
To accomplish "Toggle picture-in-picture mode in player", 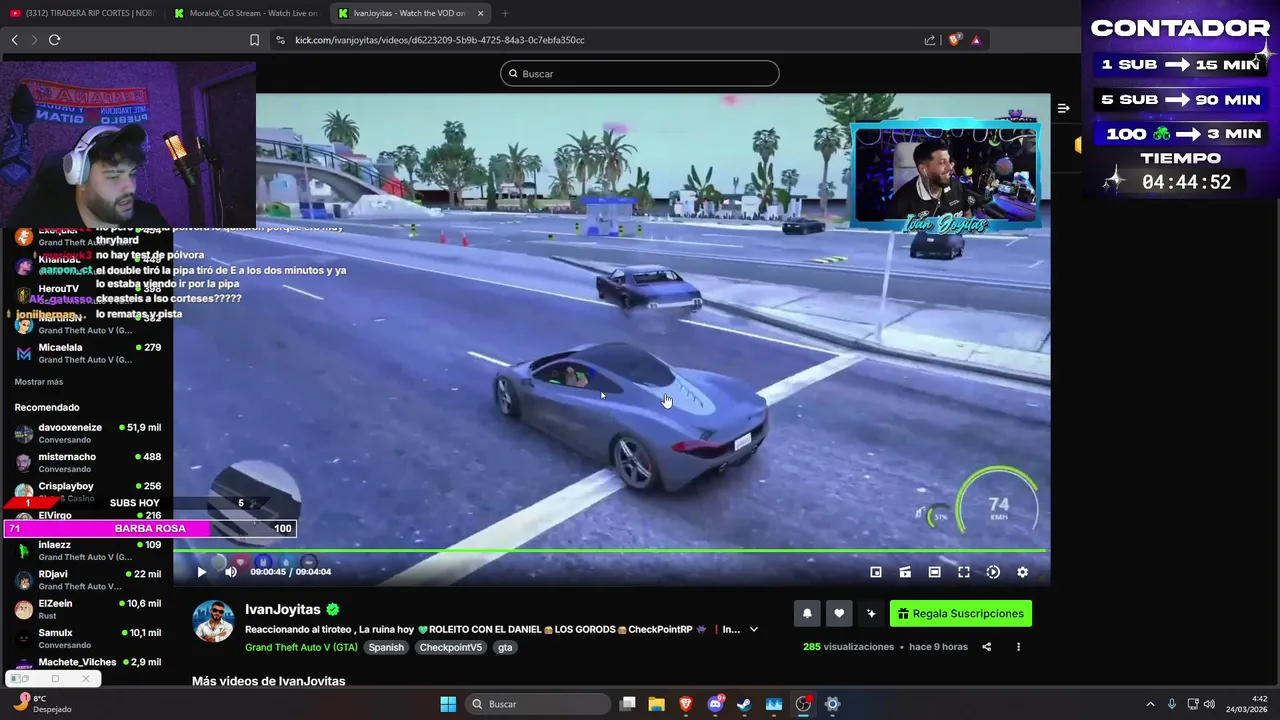I will click(876, 572).
